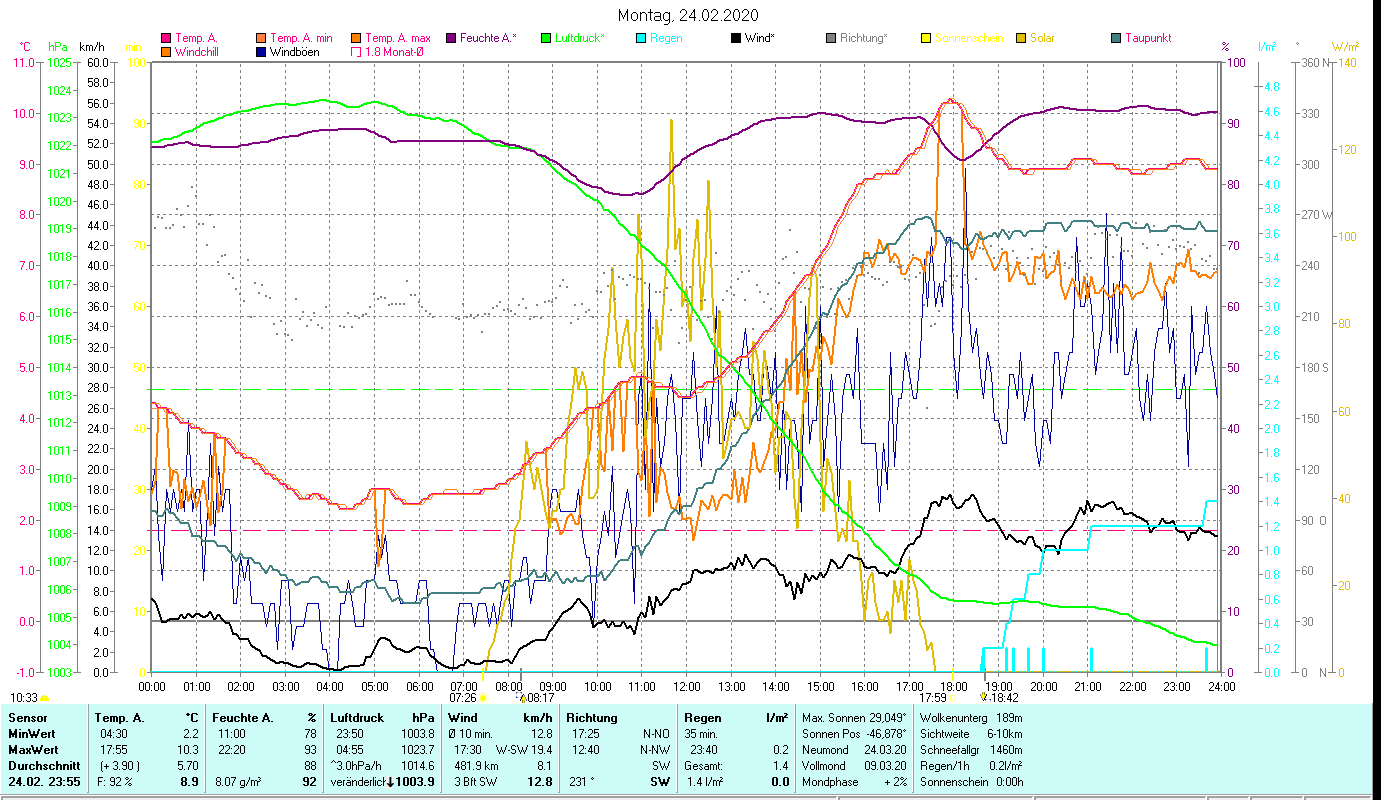This screenshot has height=800, width=1381.
Task: Click the green Luftdruck legend square
Action: (546, 38)
